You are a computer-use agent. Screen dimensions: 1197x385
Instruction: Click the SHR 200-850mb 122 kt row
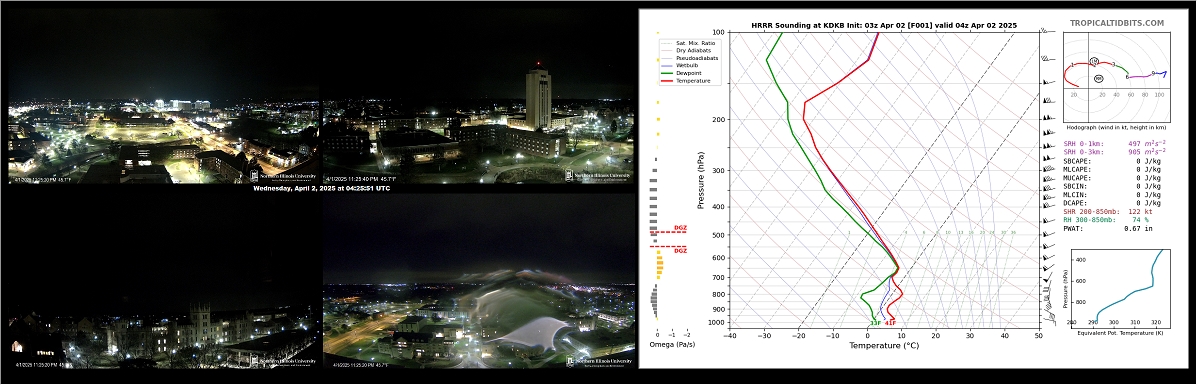coord(1108,211)
